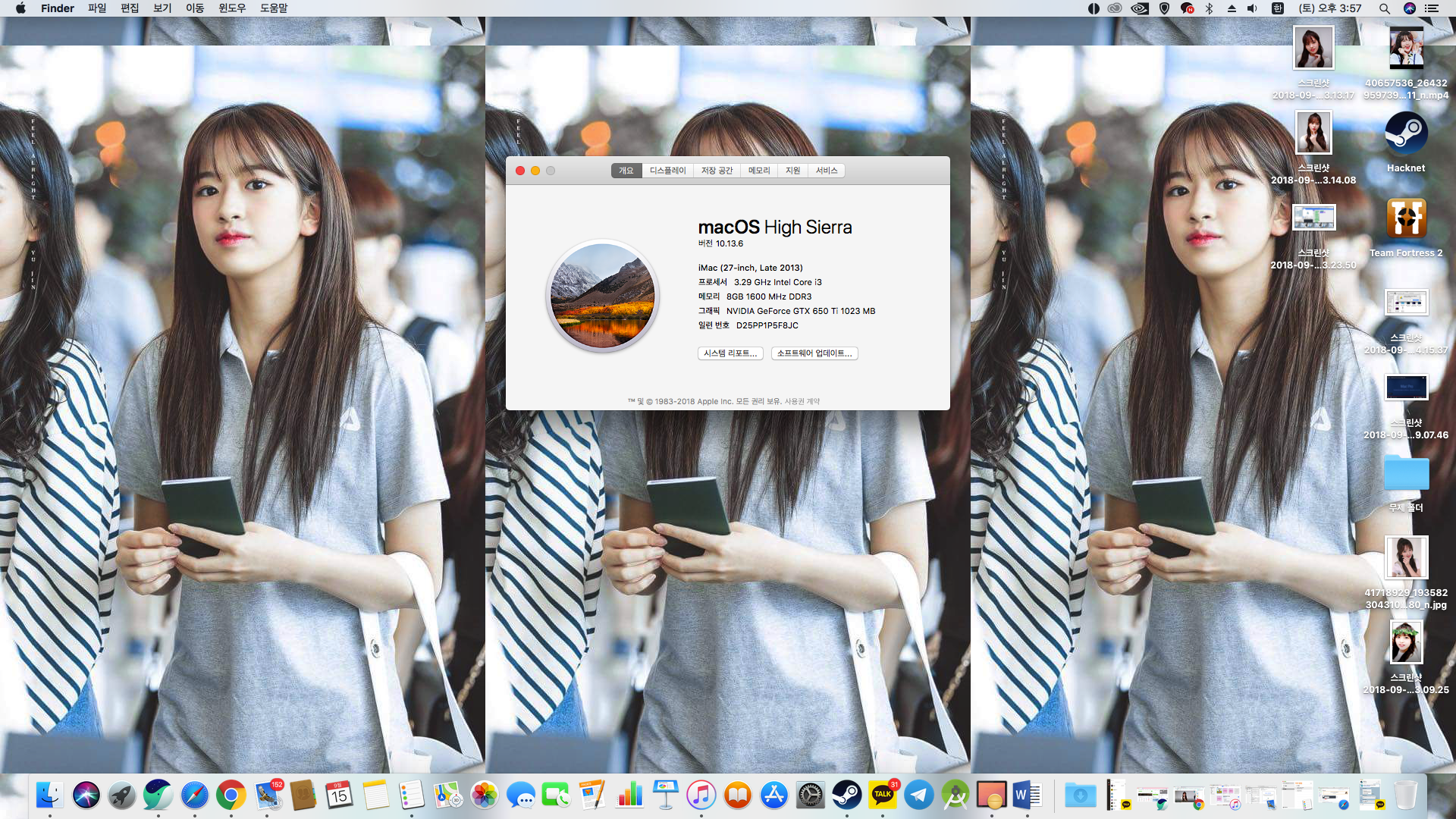The height and width of the screenshot is (819, 1456).
Task: Select the 40657536 mp4 video file
Action: pos(1406,62)
